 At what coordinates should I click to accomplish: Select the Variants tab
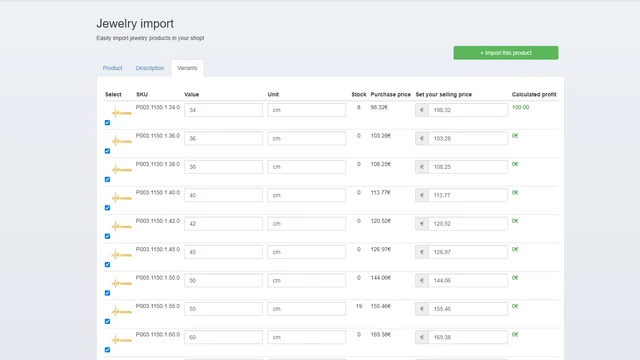[x=187, y=68]
